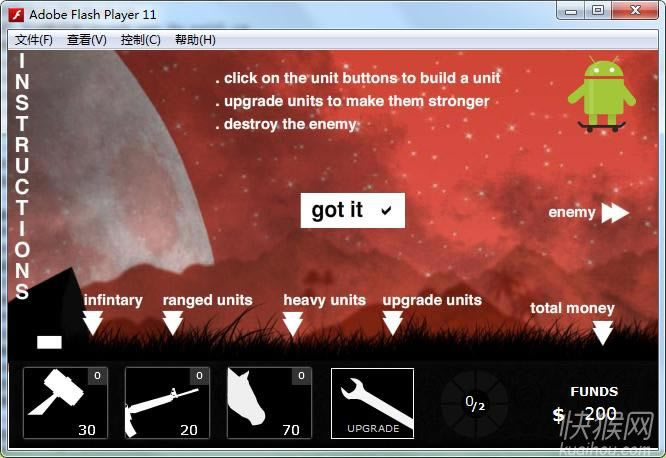Click the arrow below heavy units label
This screenshot has width=666, height=458.
tap(292, 322)
